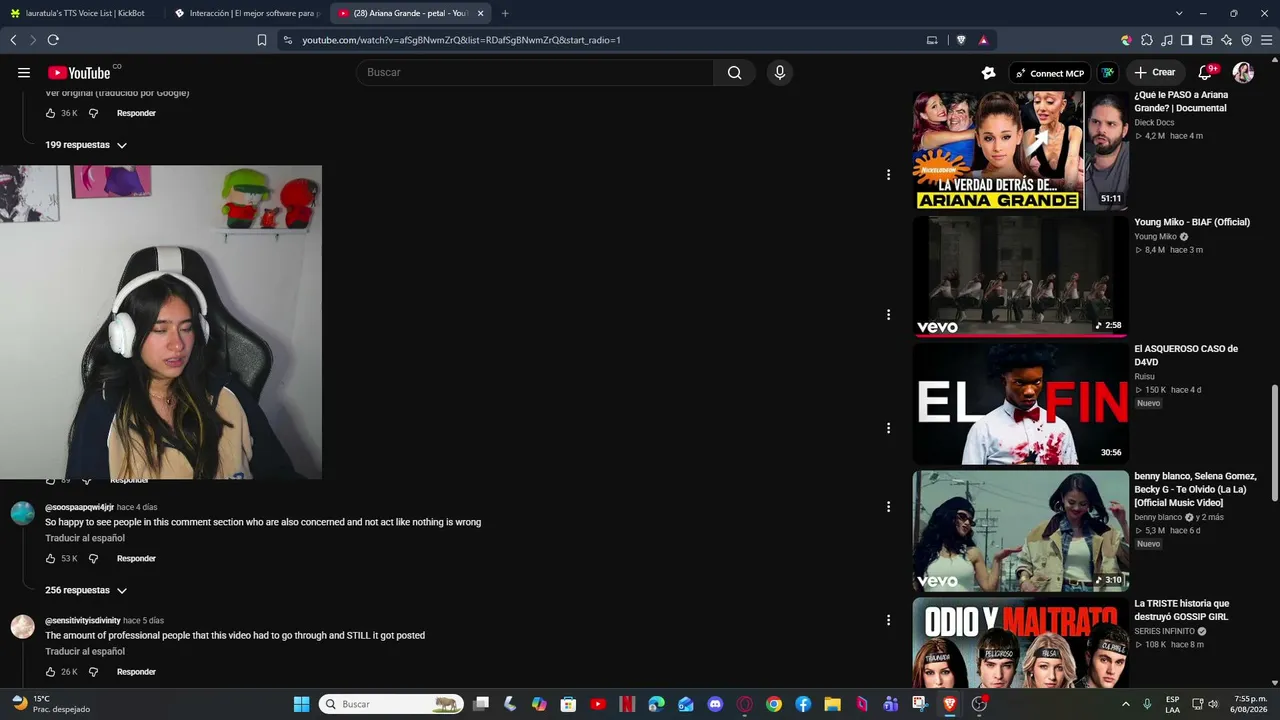The image size is (1280, 720).
Task: Close the Ariana Grande - petal tab
Action: click(x=481, y=13)
